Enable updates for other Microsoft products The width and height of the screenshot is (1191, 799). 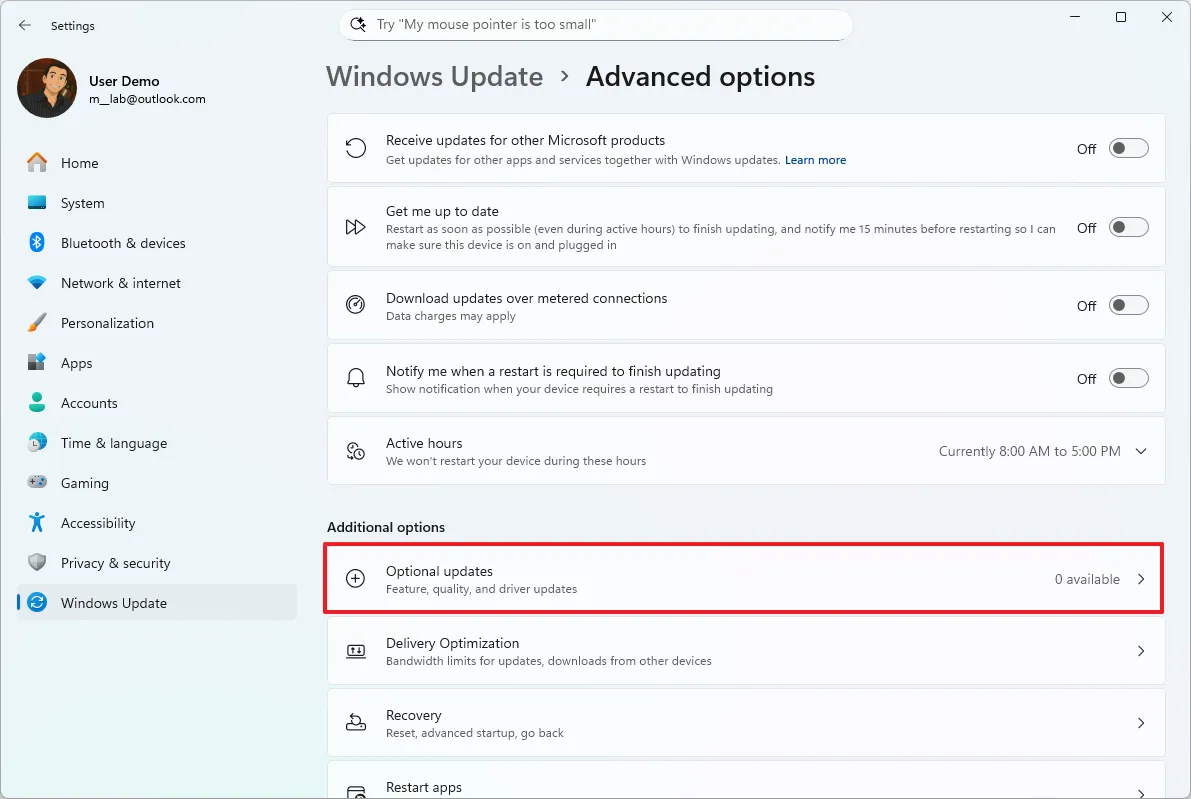[x=1128, y=148]
